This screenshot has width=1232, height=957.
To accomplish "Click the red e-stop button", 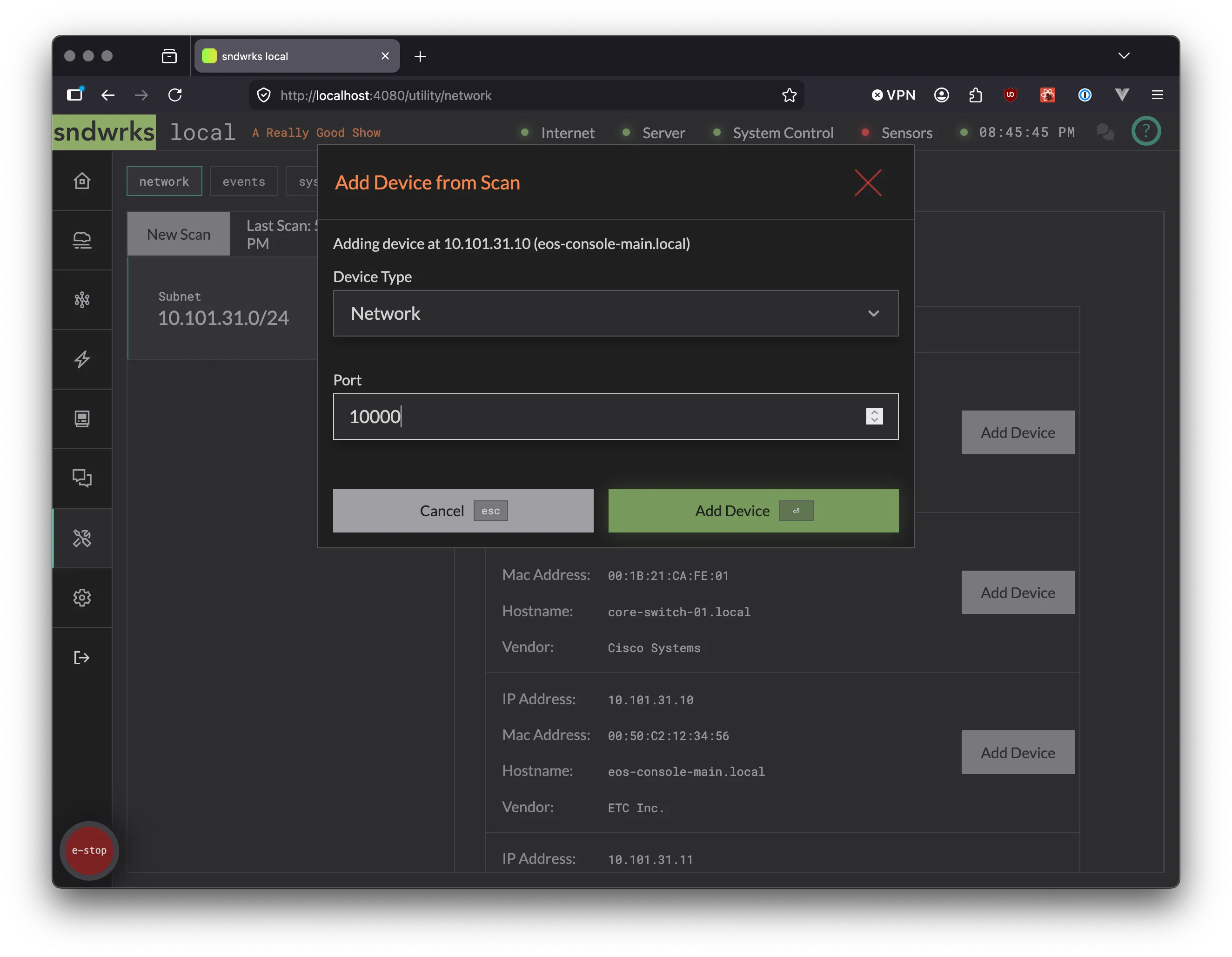I will (x=89, y=850).
